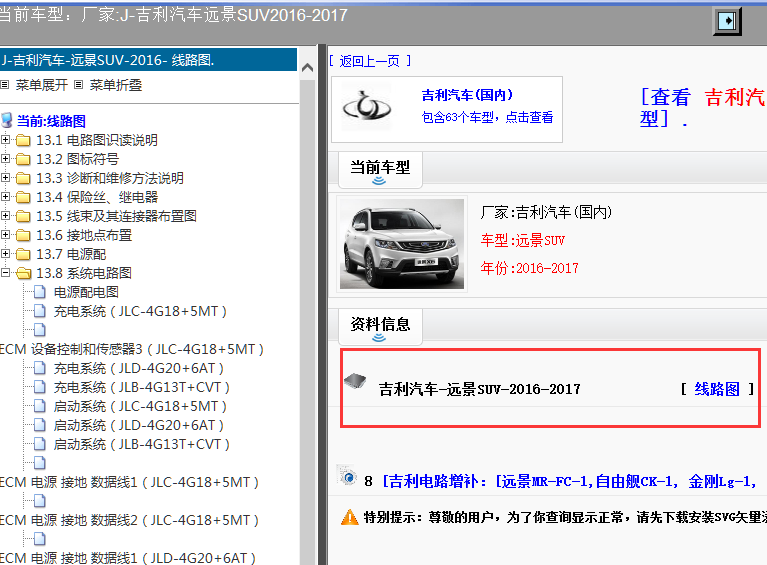Click the gray device icon beside 吉利汽车-远景SUV-2016-2017
This screenshot has width=767, height=565.
pyautogui.click(x=355, y=381)
